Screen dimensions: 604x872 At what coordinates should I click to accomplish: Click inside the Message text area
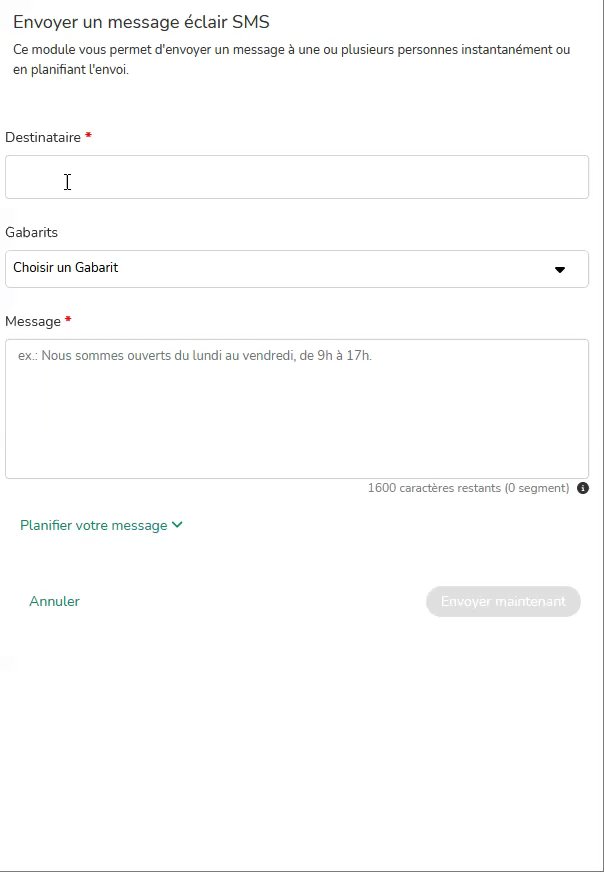296,420
